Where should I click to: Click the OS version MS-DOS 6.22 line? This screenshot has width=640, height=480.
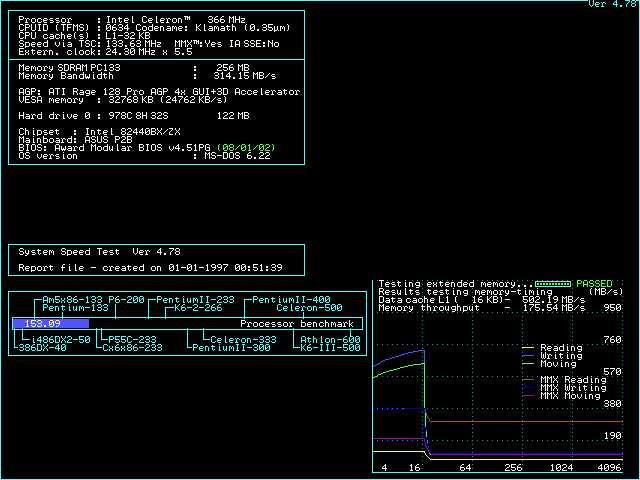144,156
